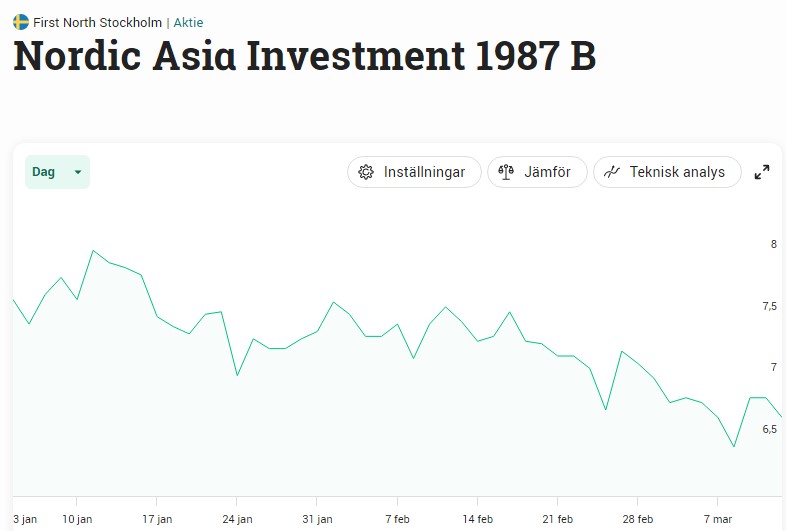Click the 10 jan date on the axis
This screenshot has width=786, height=531.
click(x=77, y=519)
